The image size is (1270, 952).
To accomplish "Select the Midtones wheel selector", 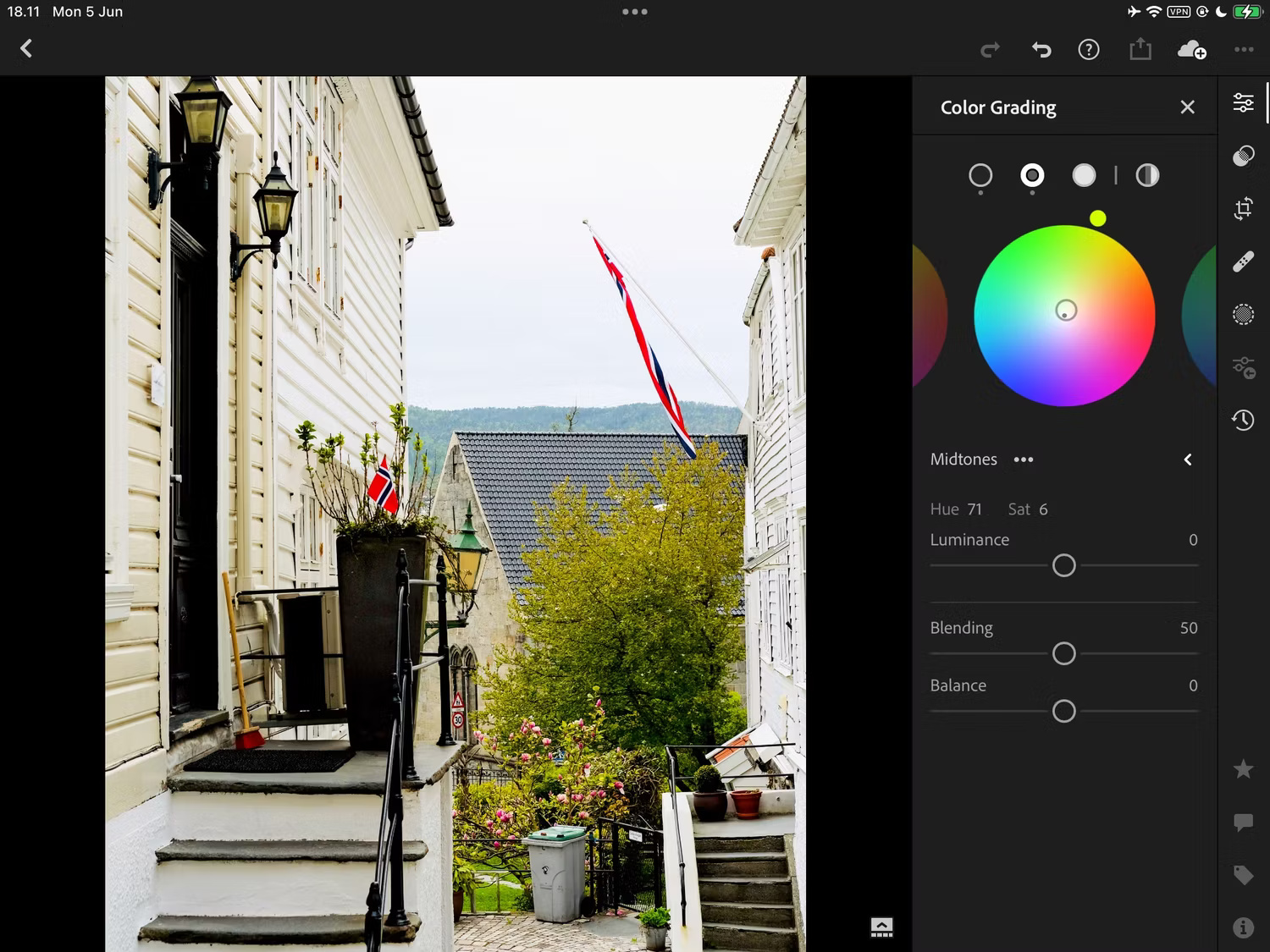I will point(1032,176).
